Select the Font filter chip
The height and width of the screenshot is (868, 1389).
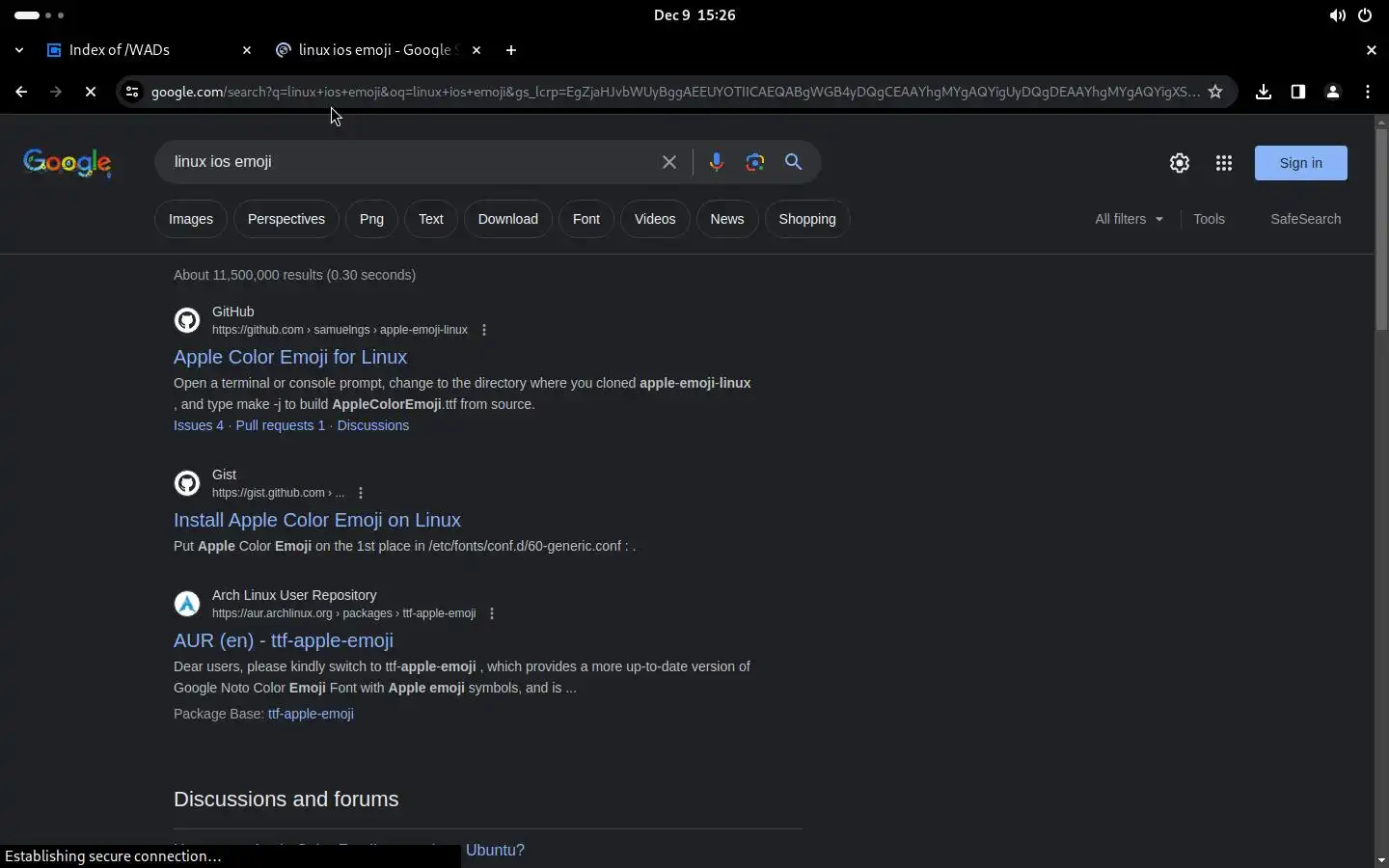pos(586,219)
